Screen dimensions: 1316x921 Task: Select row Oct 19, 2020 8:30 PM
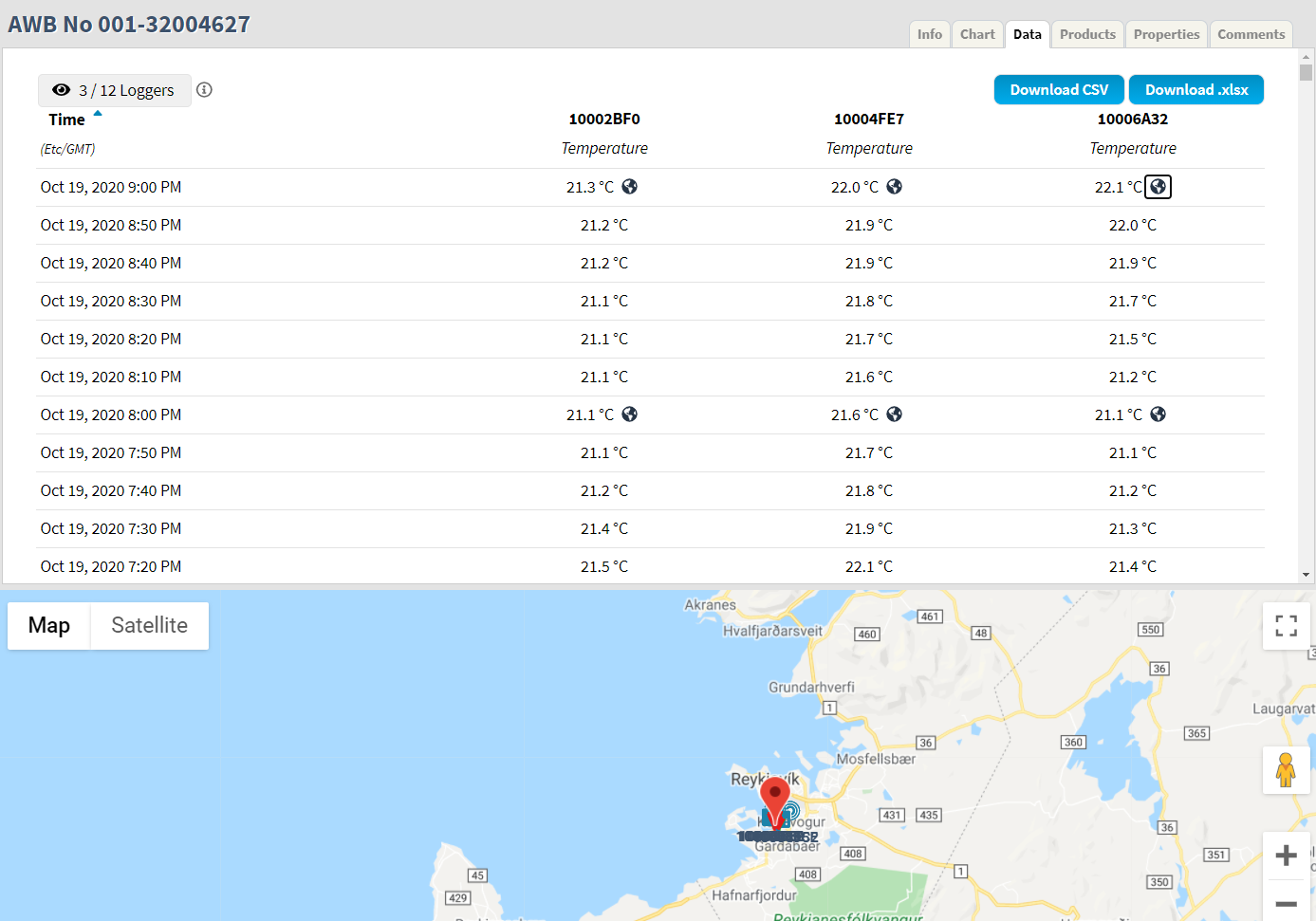pos(650,302)
